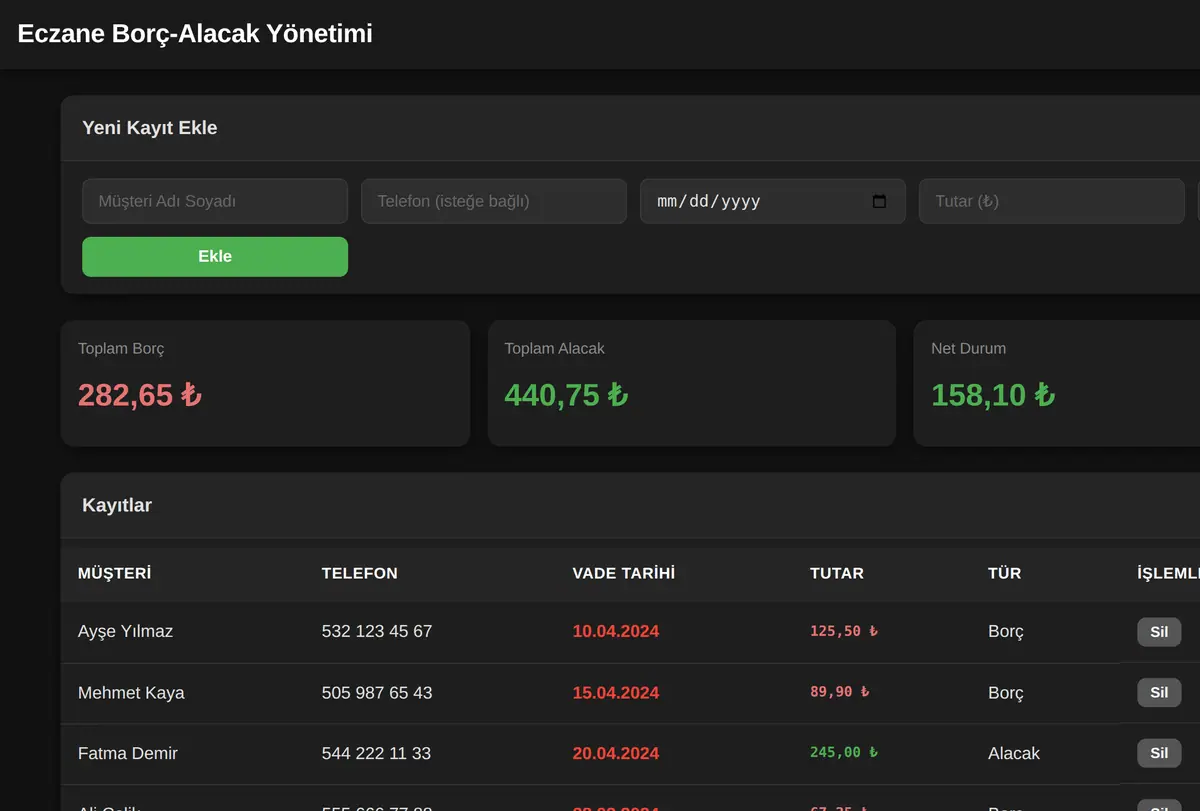Click the green Ekle button
1200x811 pixels.
point(215,256)
